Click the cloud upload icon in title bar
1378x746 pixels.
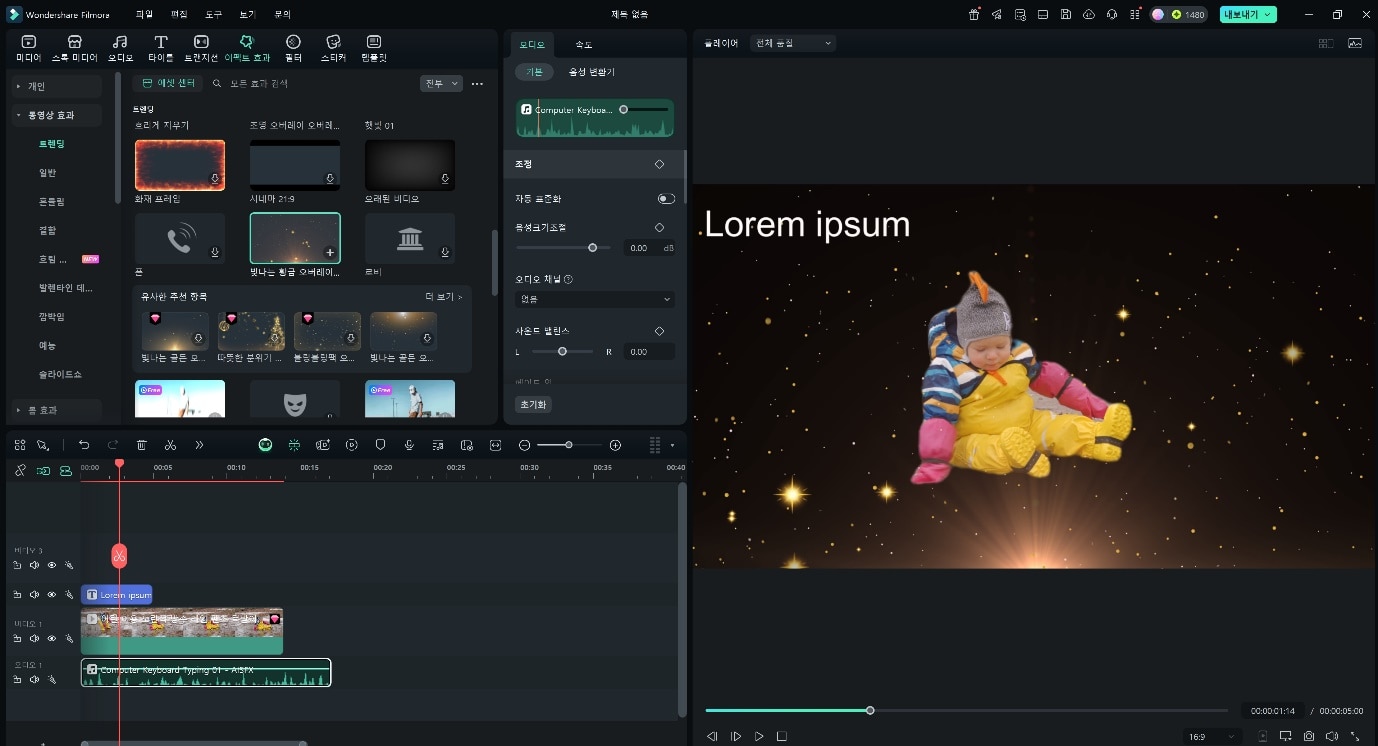click(x=1089, y=15)
